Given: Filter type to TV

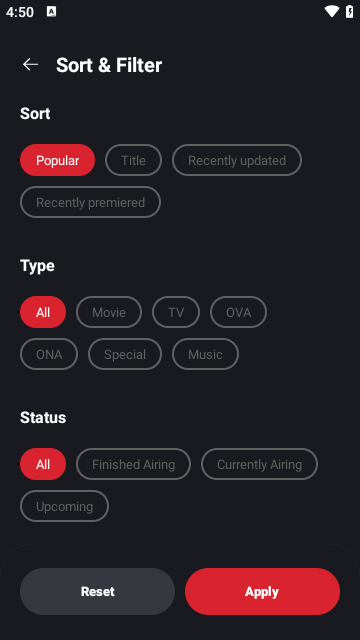Looking at the screenshot, I should pyautogui.click(x=176, y=312).
